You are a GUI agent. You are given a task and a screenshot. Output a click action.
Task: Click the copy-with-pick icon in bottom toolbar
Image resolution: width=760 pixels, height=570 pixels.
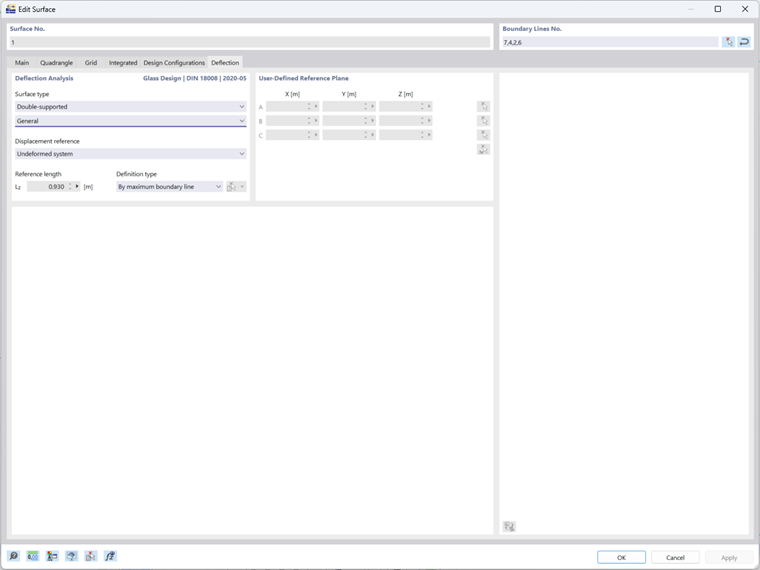coord(91,556)
